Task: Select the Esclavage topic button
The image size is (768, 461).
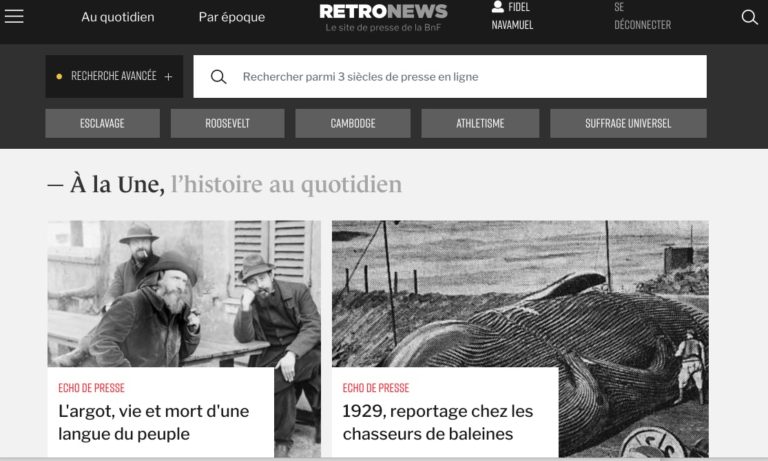Action: tap(102, 123)
